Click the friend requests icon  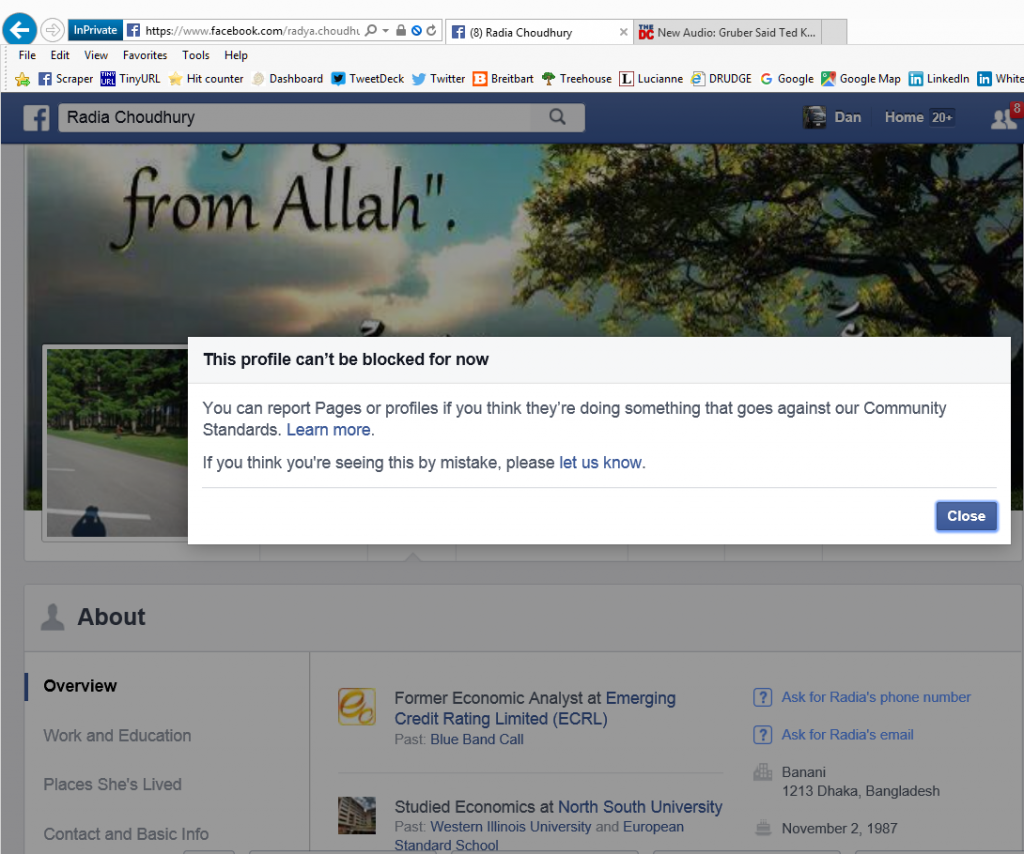tap(1004, 118)
